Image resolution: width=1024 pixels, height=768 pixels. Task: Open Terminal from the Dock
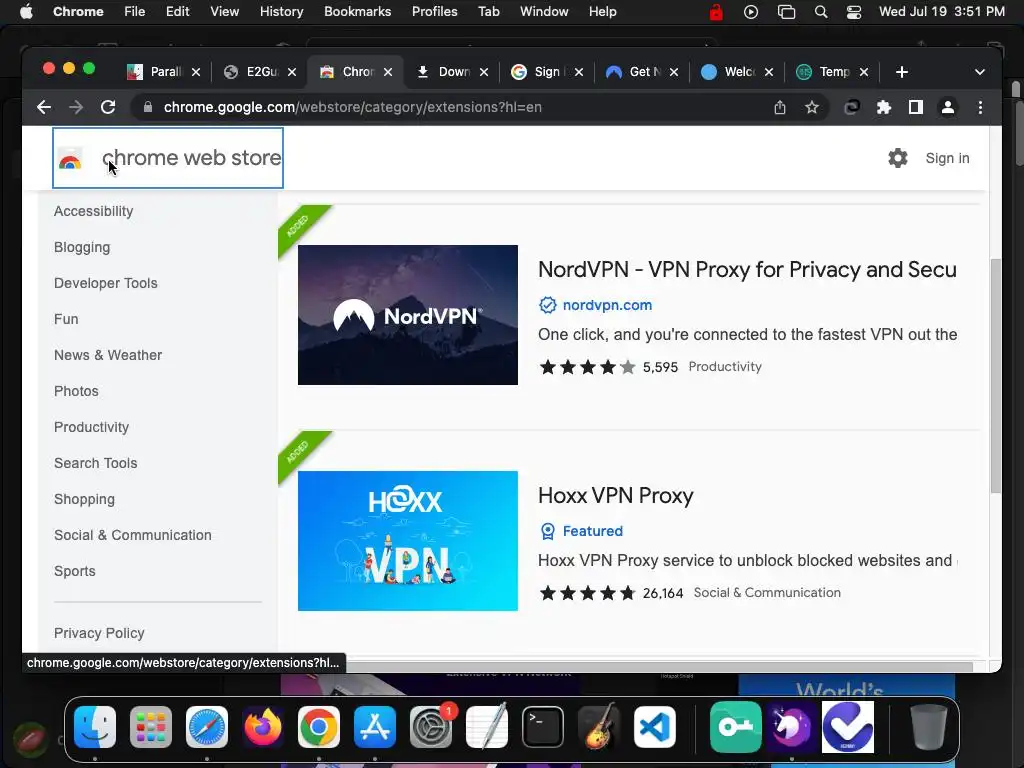click(543, 727)
